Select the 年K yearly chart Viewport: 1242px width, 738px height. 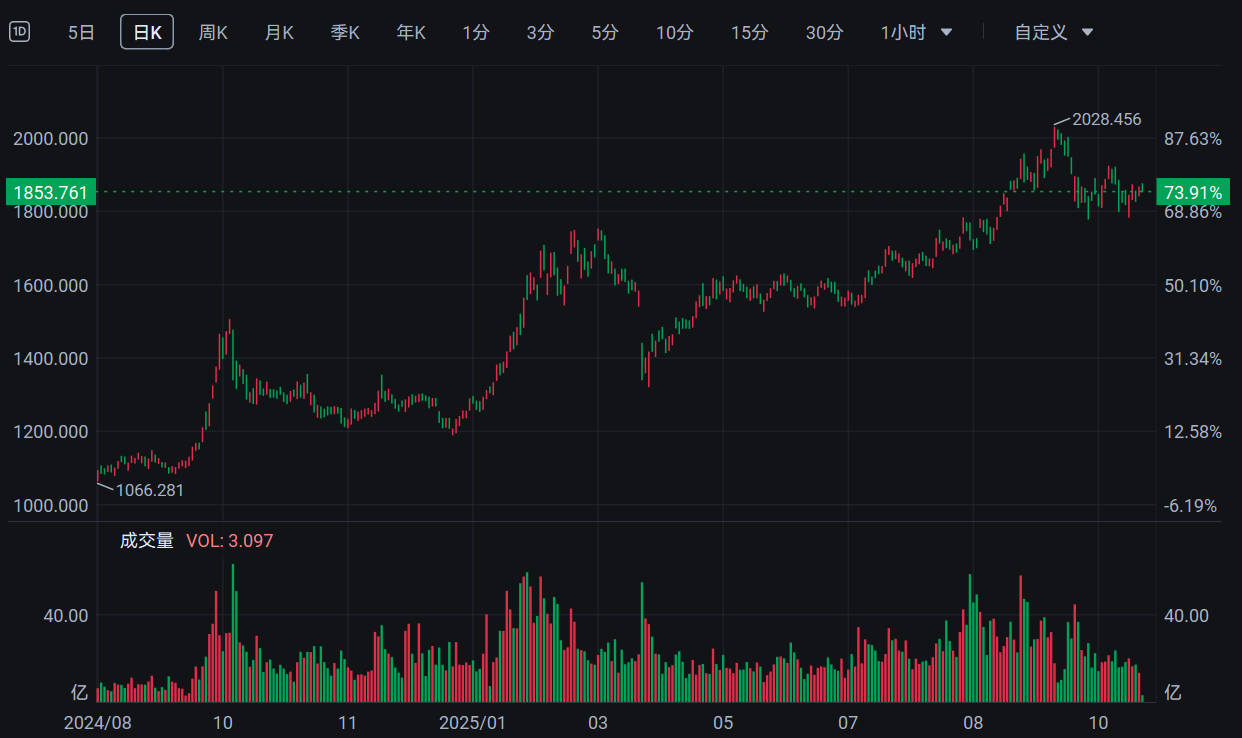411,32
